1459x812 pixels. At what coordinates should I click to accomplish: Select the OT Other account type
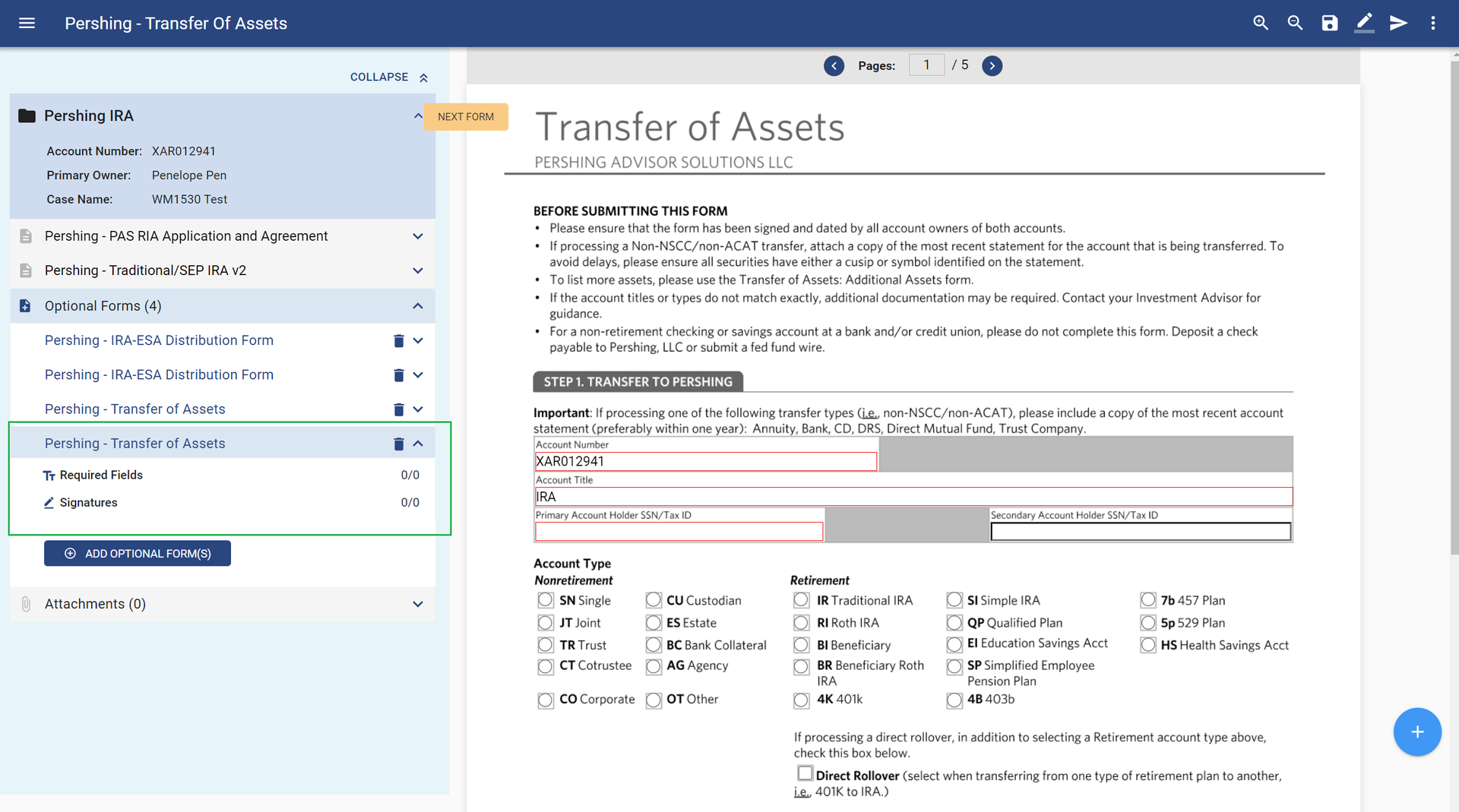(654, 700)
